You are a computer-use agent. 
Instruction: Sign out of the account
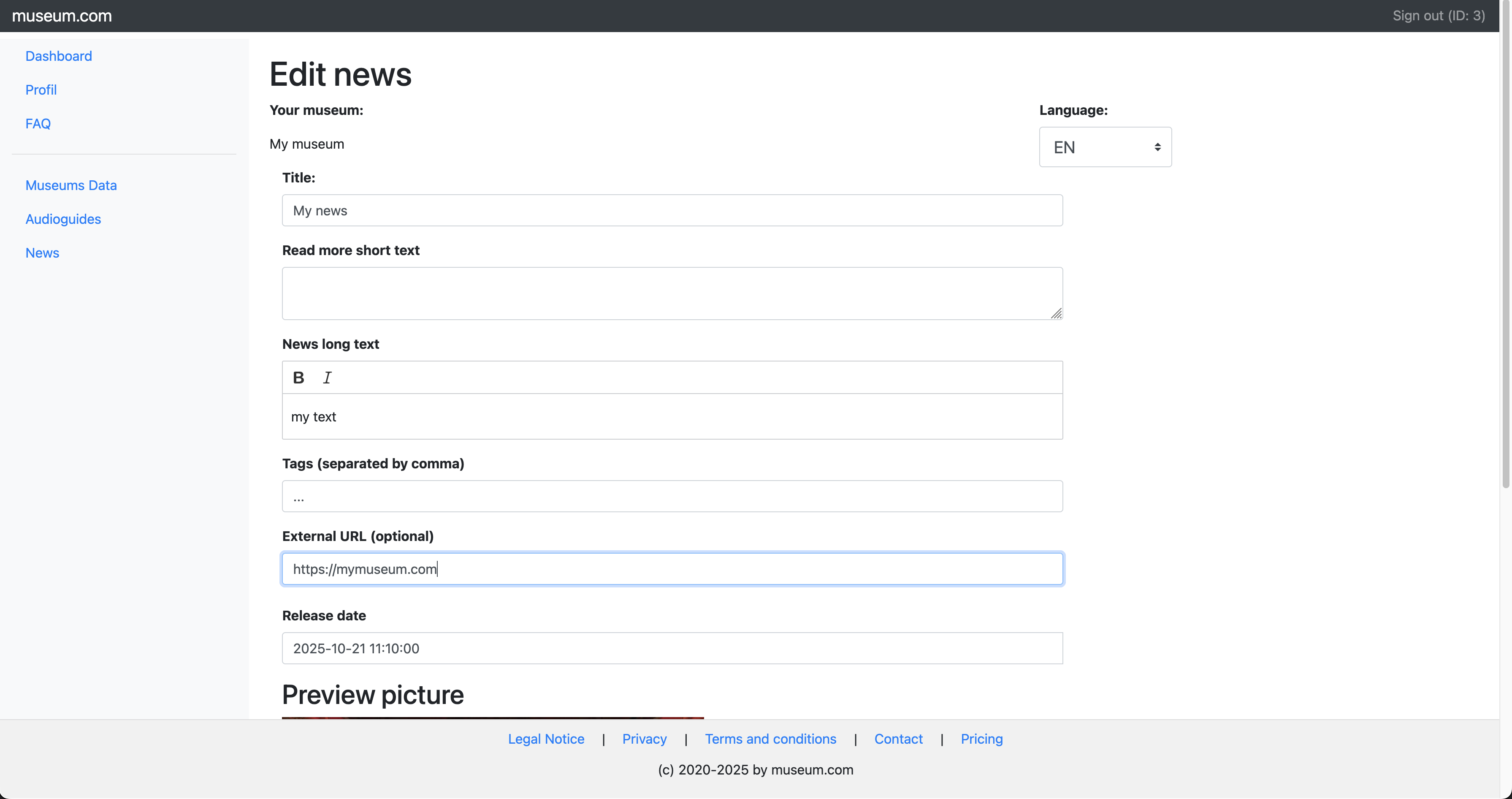1438,16
